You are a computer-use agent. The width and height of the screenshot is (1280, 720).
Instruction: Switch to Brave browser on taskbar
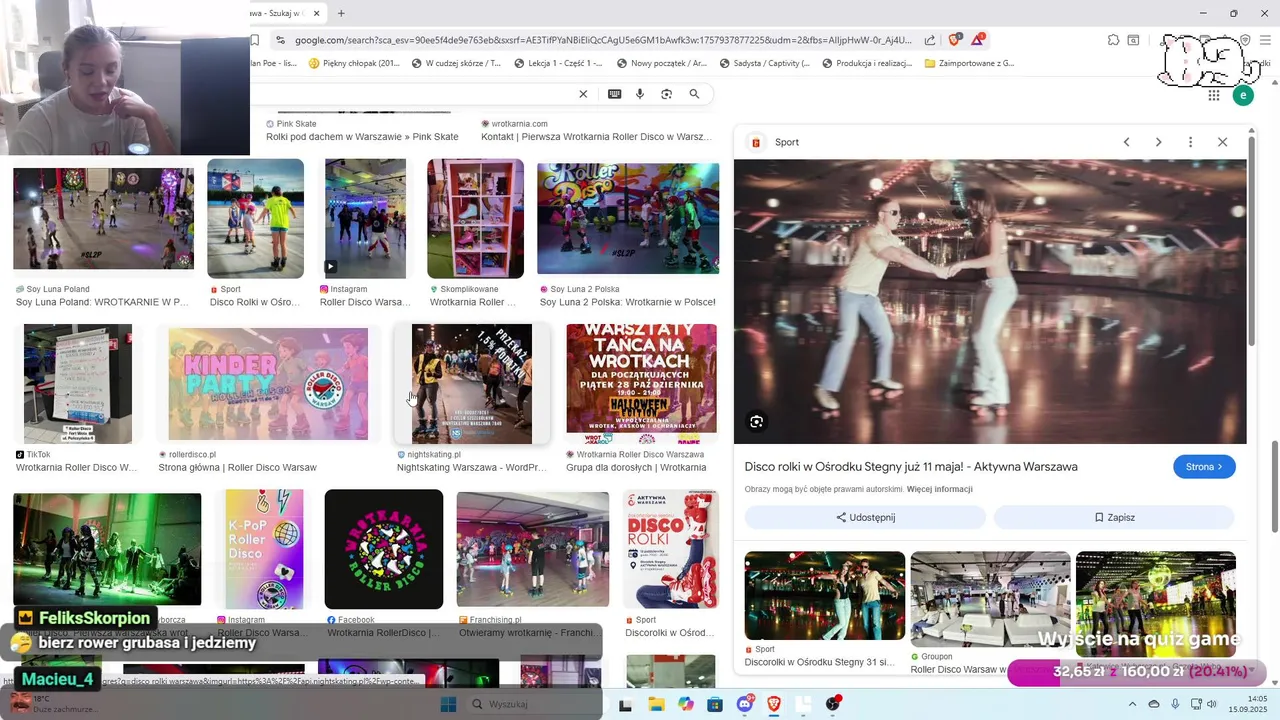(774, 704)
